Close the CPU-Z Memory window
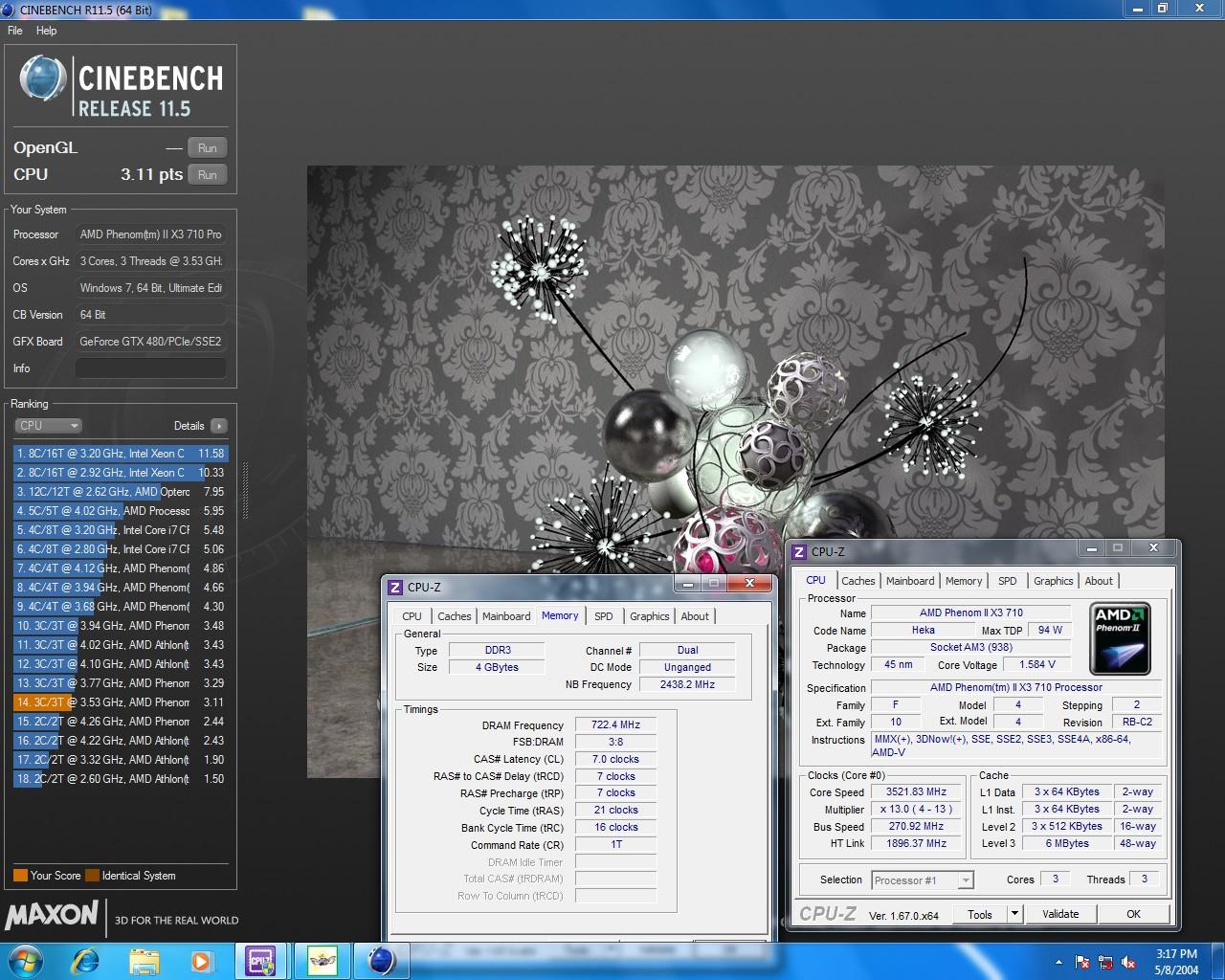 click(x=749, y=583)
